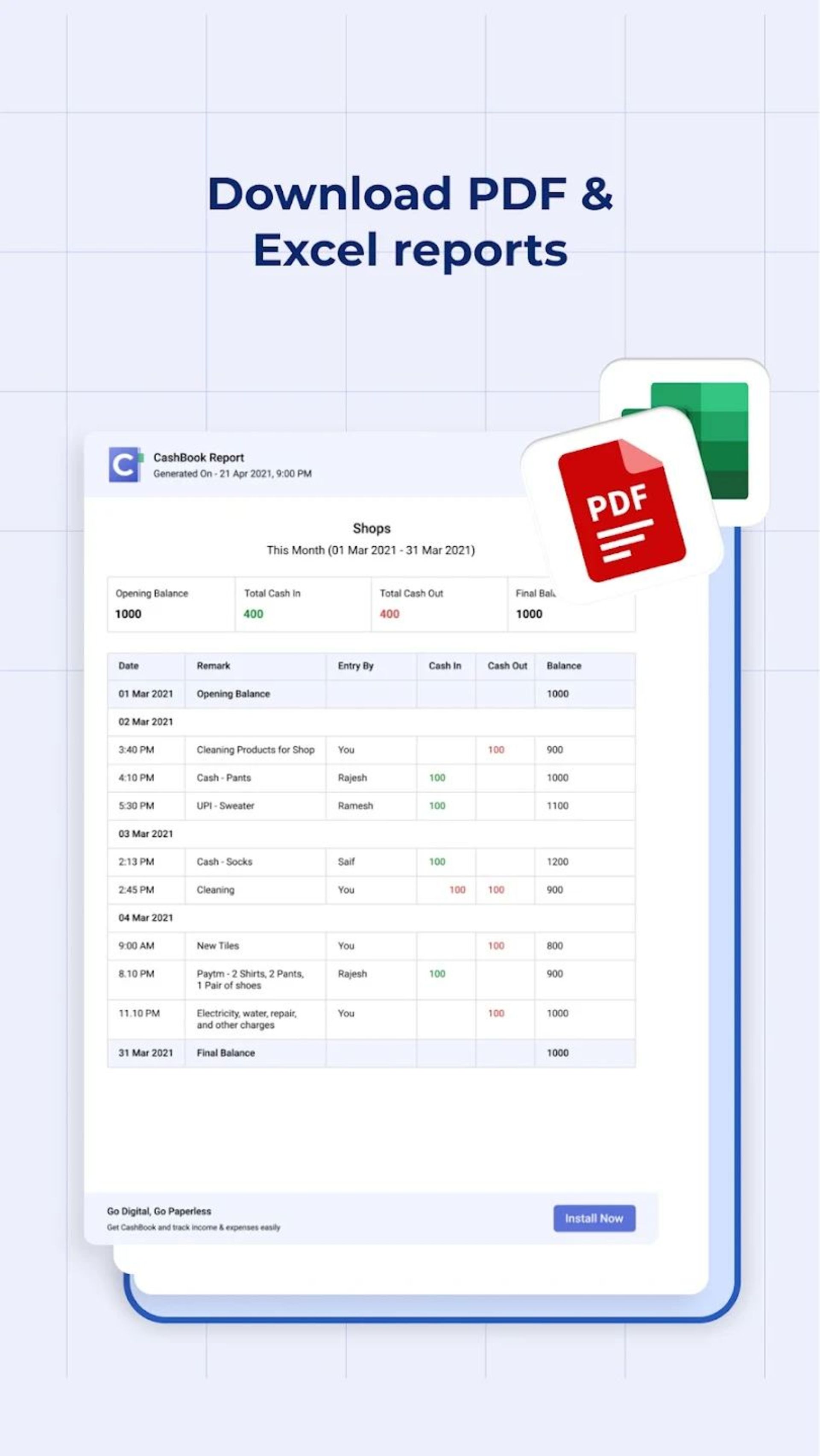Click the '03 Mar 2021' date group row
Image resolution: width=820 pixels, height=1456 pixels.
tap(371, 834)
